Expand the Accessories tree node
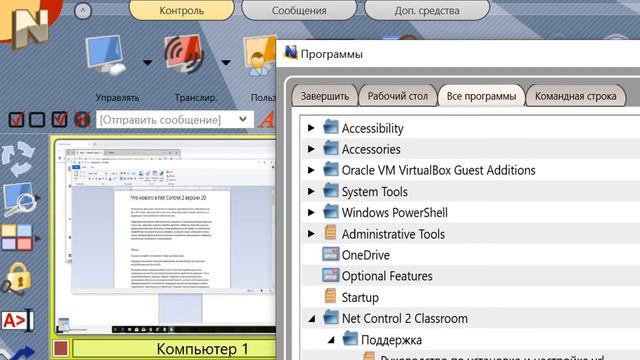The width and height of the screenshot is (640, 360). [311, 149]
